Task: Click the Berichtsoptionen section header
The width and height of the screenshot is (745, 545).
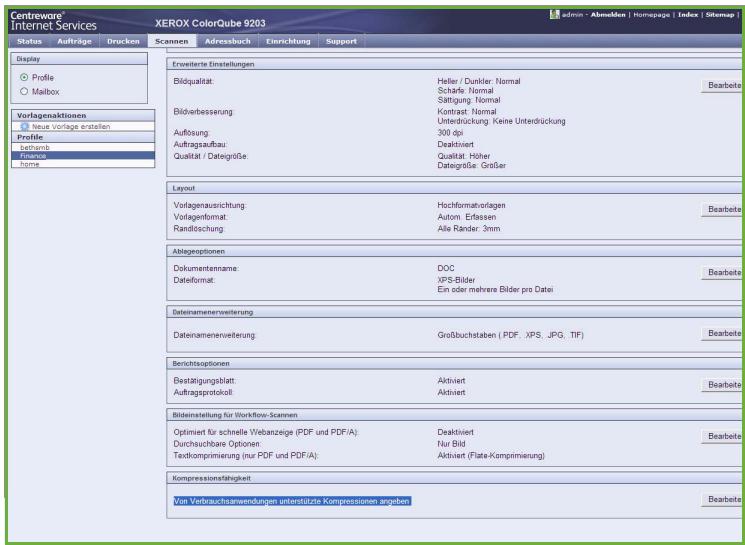Action: pos(454,363)
